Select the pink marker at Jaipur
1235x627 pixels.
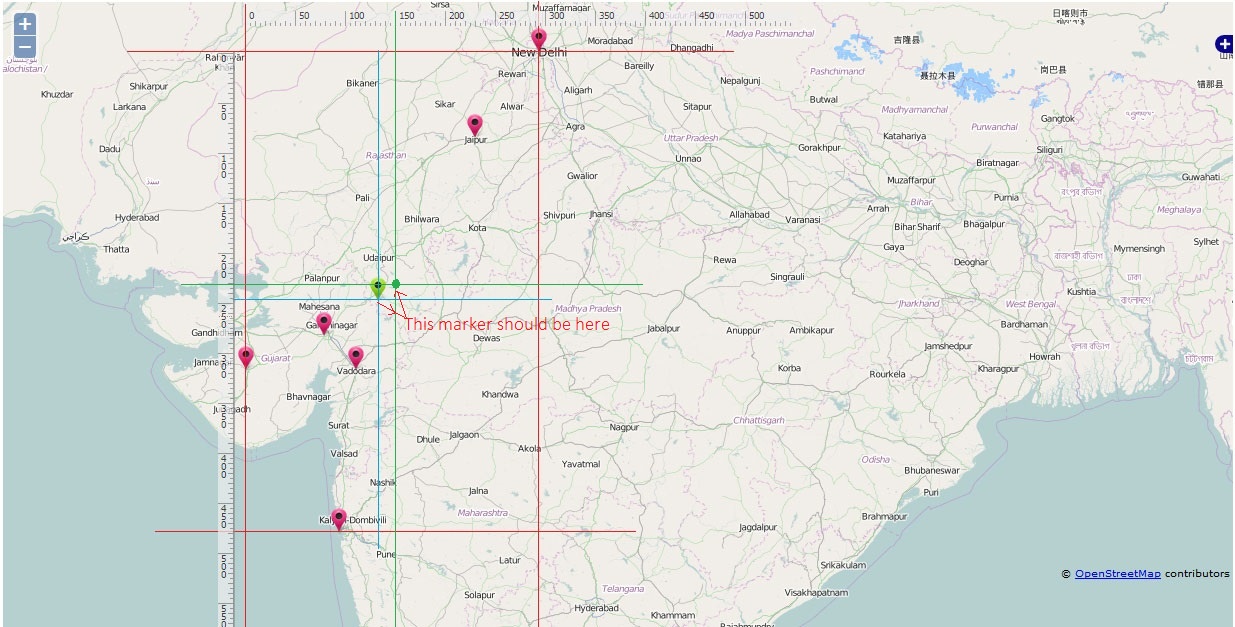point(475,125)
